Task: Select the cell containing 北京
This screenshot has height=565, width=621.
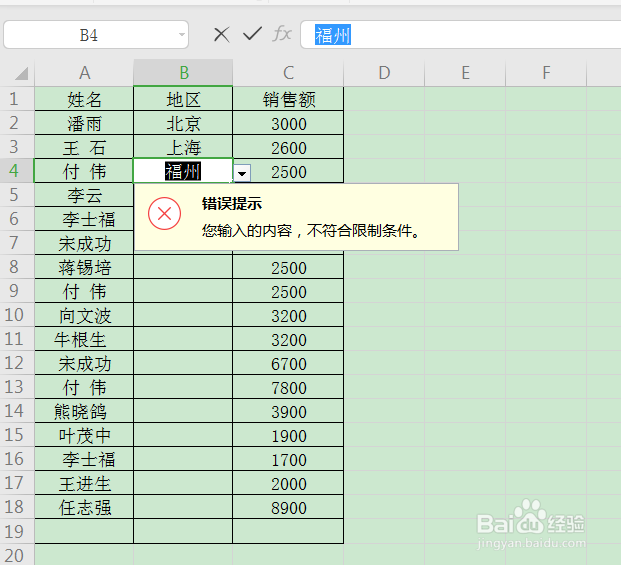Action: [x=183, y=123]
